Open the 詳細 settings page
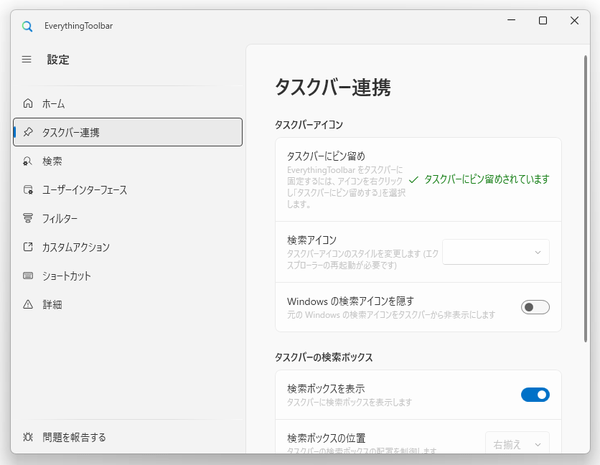 click(x=128, y=305)
